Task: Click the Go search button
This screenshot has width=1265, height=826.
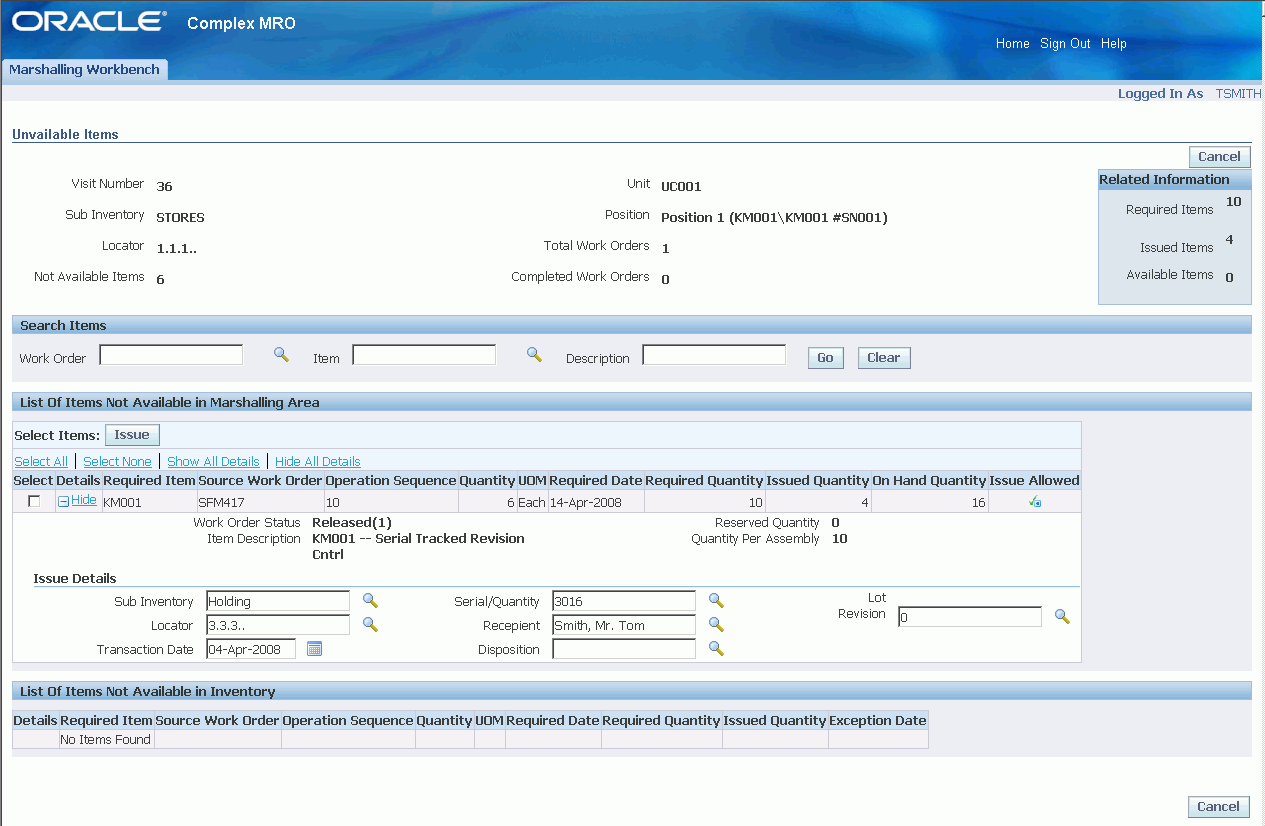Action: [825, 358]
